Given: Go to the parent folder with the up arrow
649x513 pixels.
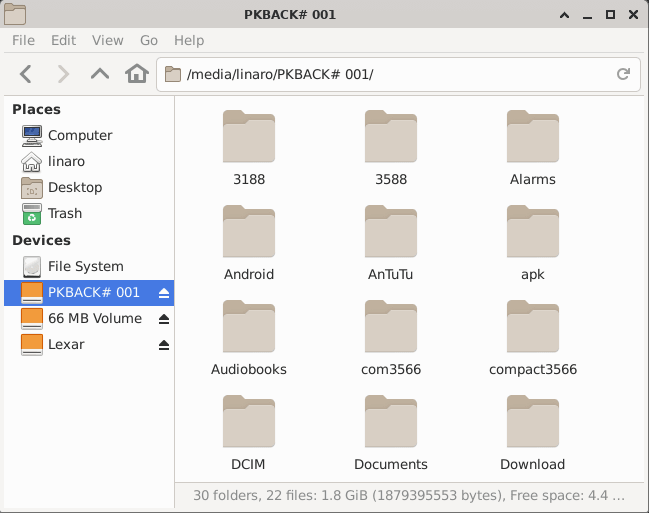Looking at the screenshot, I should pyautogui.click(x=100, y=75).
